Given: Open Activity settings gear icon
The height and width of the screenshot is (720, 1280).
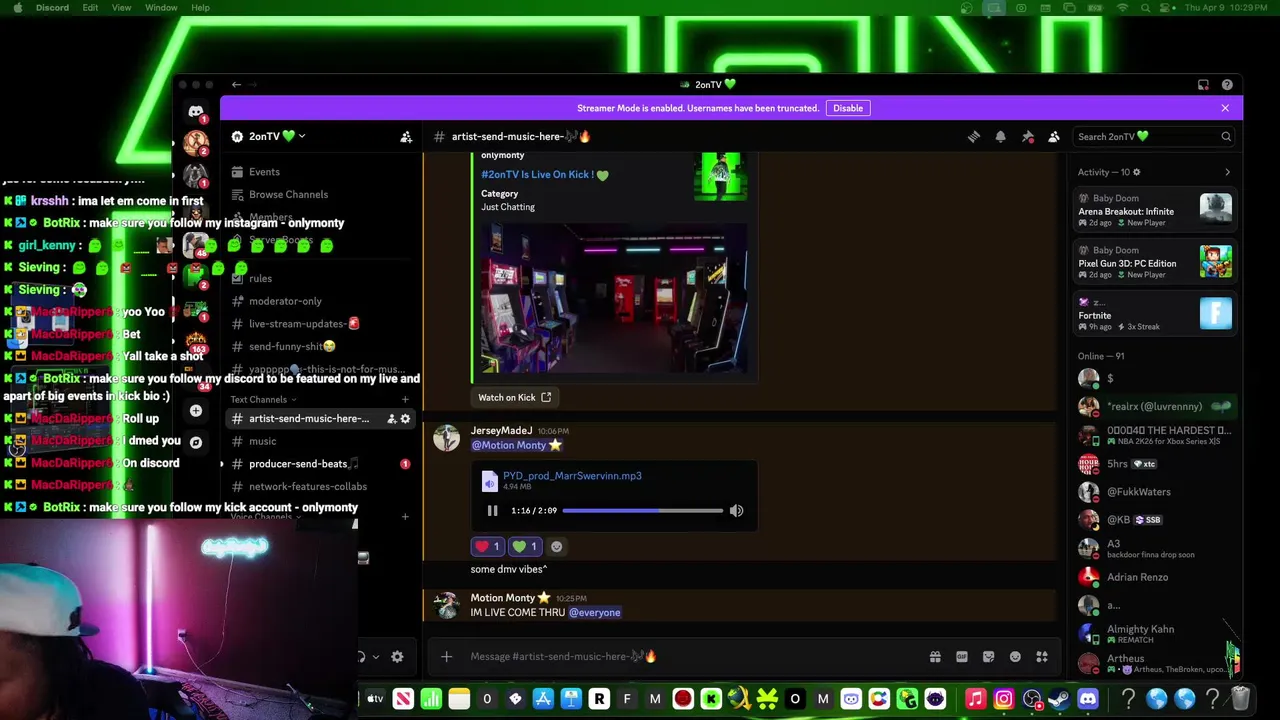Looking at the screenshot, I should tap(1137, 172).
